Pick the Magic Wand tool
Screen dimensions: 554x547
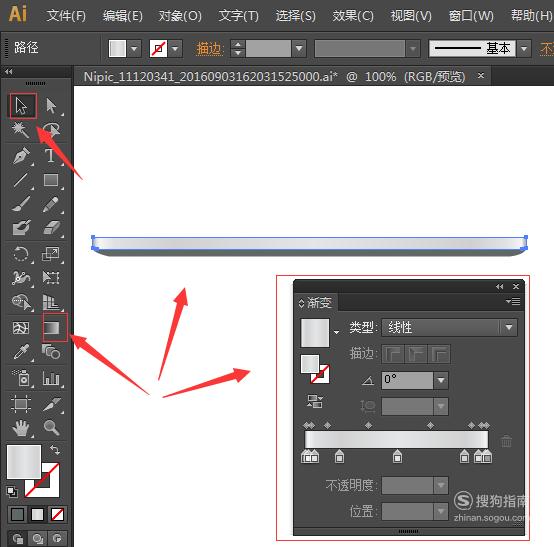click(20, 130)
